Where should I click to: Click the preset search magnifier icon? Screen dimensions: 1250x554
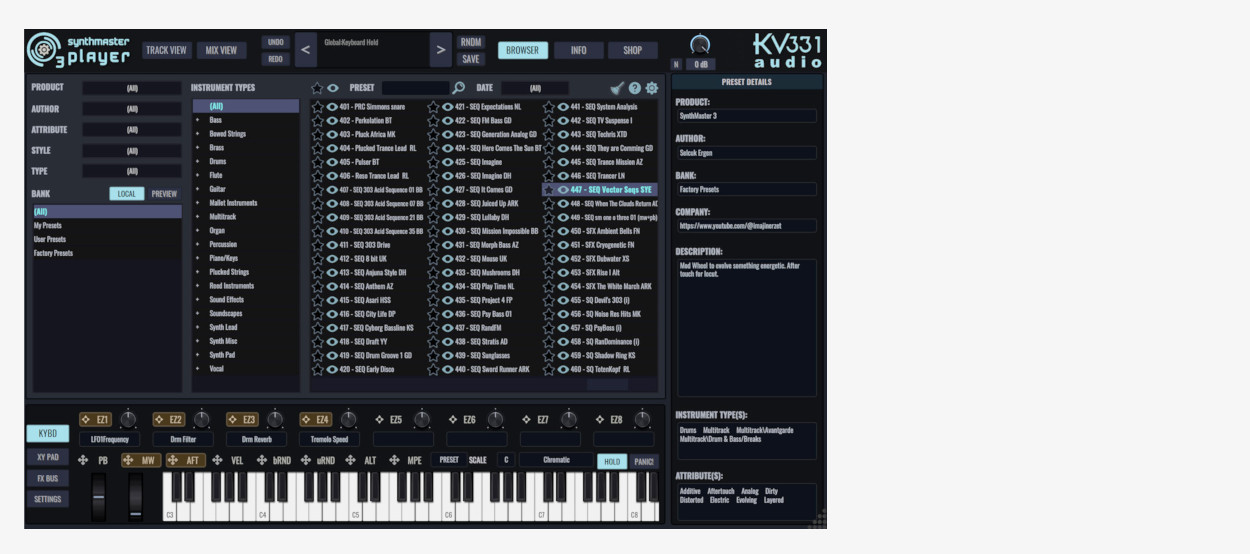pos(458,88)
